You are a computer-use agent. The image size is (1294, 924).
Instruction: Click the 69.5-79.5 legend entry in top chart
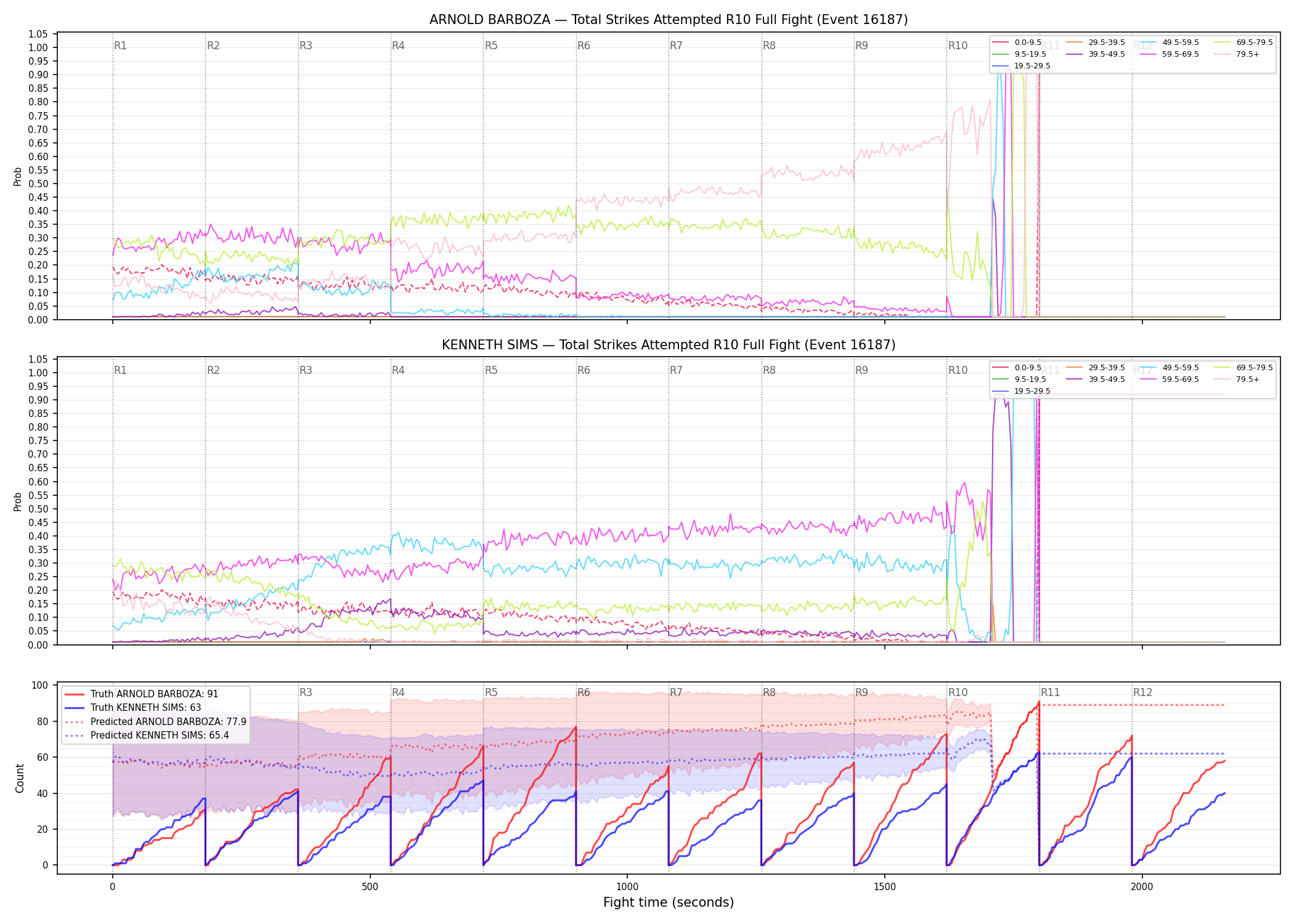point(1243,43)
